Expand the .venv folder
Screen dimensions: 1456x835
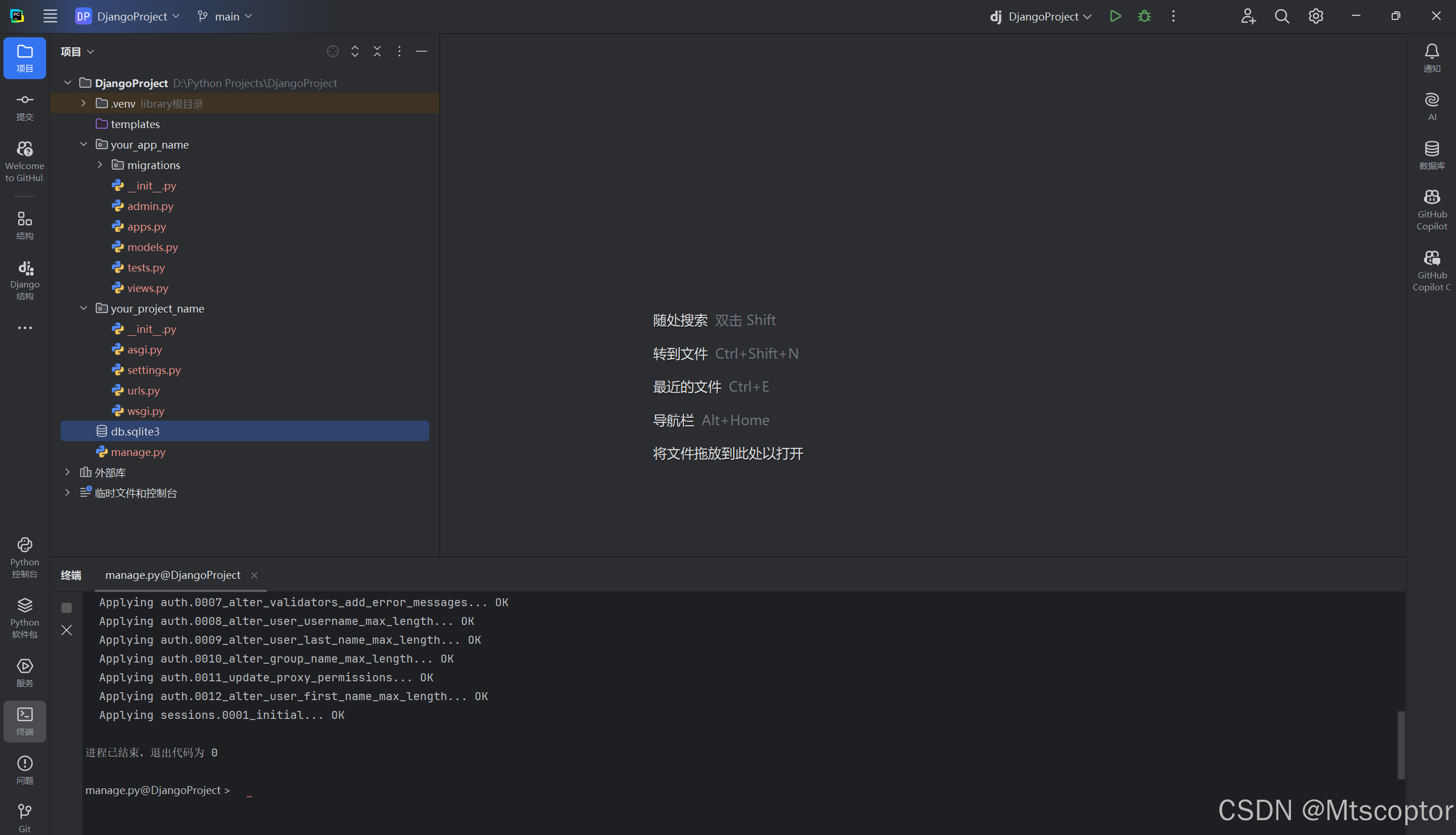[84, 103]
